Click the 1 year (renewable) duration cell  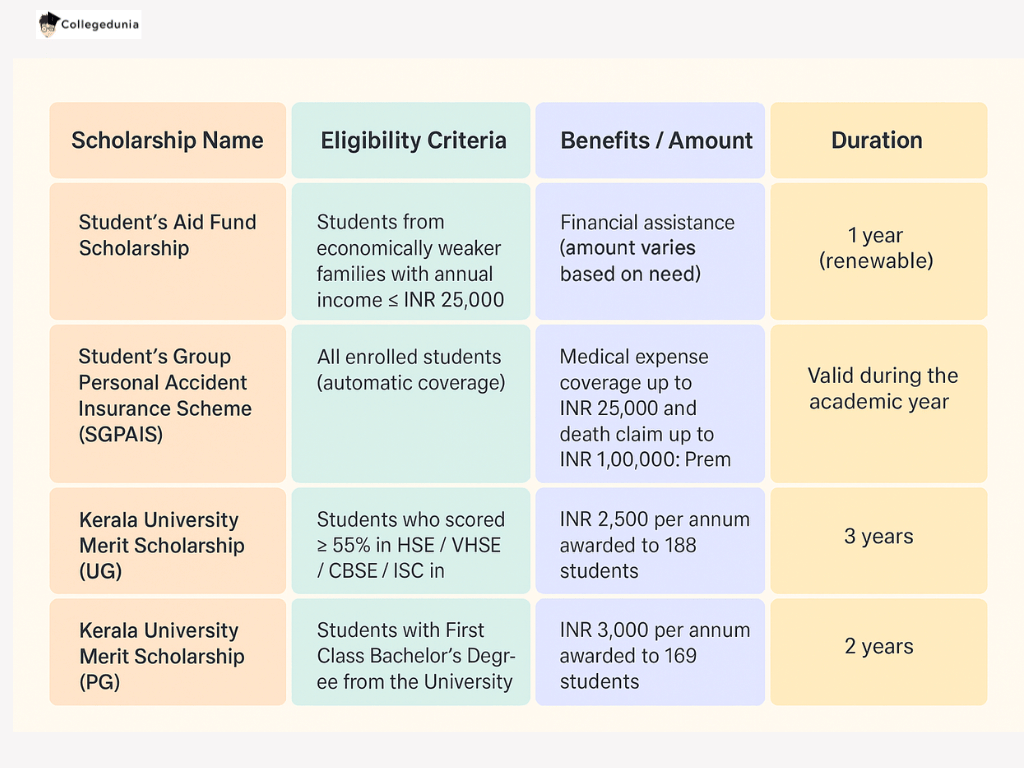pos(876,249)
